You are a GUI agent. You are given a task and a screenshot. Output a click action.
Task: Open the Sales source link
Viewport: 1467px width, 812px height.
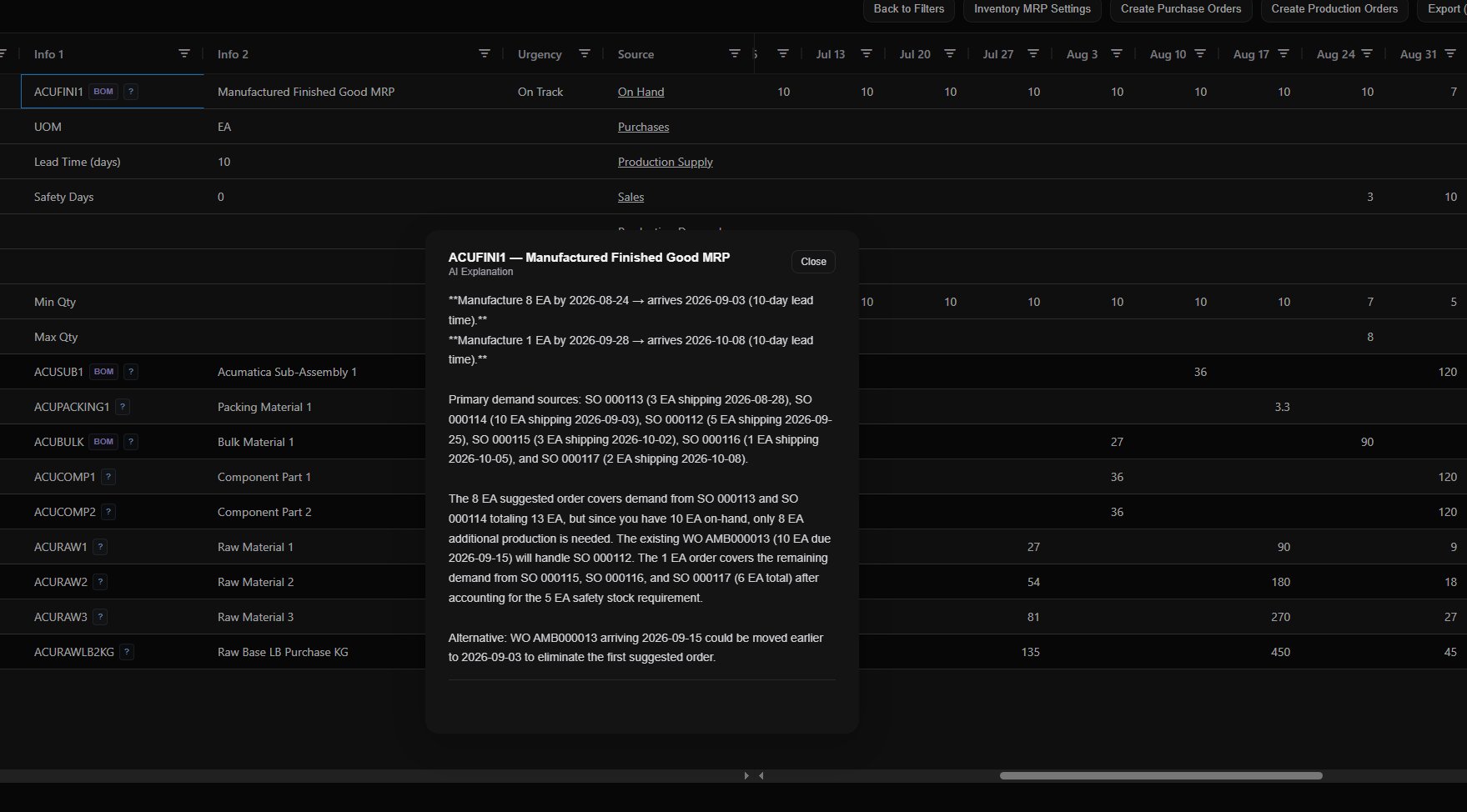click(x=631, y=197)
